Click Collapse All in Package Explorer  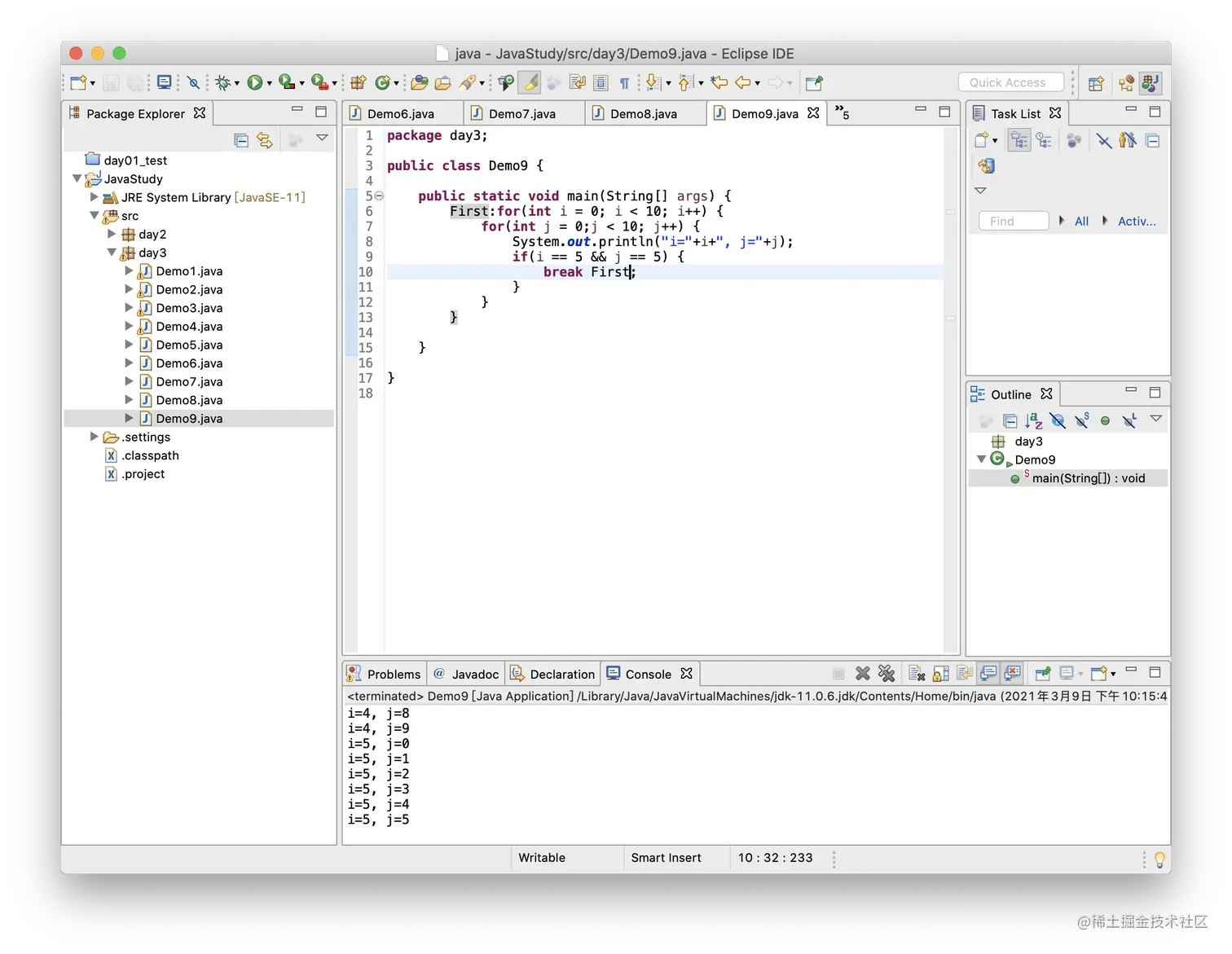(241, 140)
